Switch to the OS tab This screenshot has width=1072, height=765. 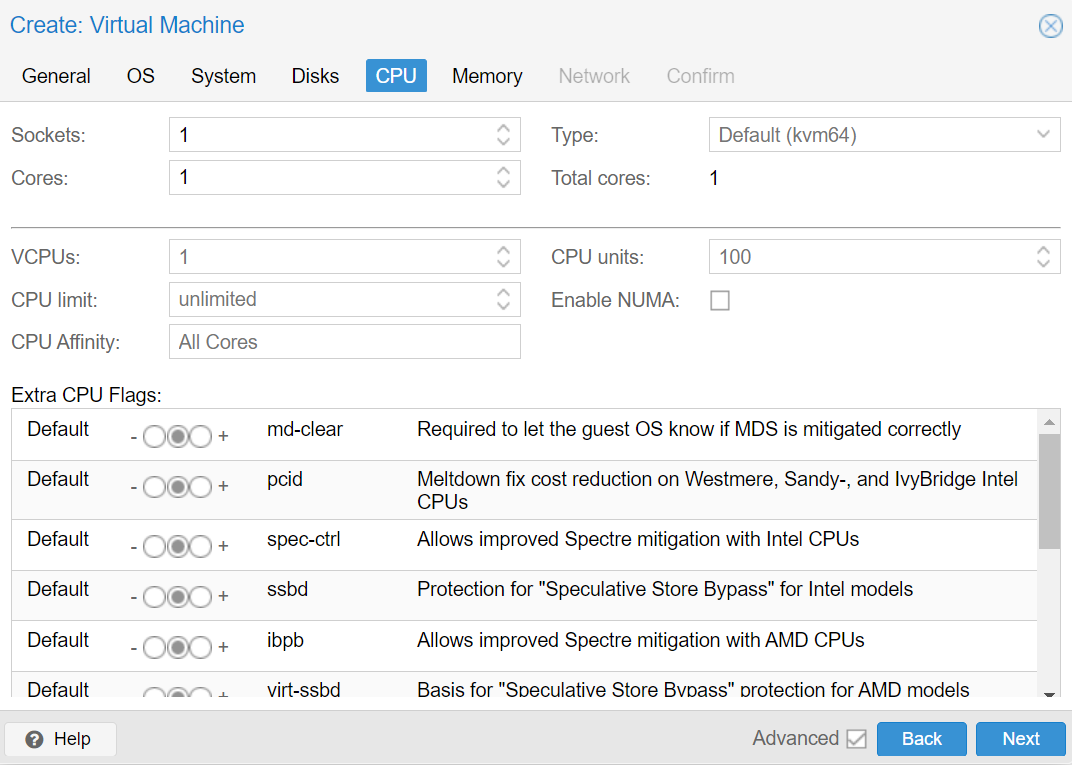(141, 76)
